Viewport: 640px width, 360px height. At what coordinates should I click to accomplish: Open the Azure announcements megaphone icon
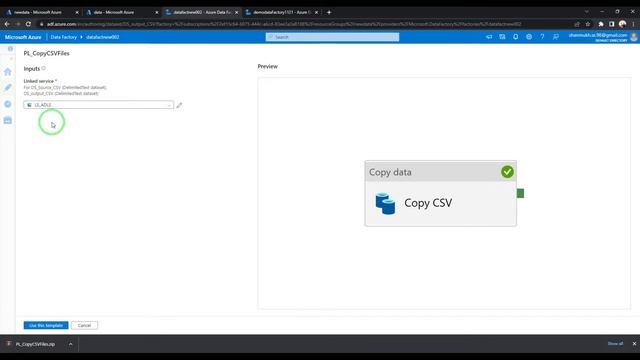click(489, 37)
